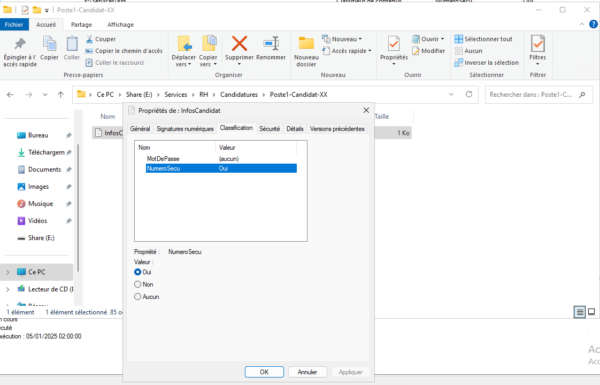Select the NumeroSecu property row
This screenshot has width=600, height=385.
(x=221, y=168)
